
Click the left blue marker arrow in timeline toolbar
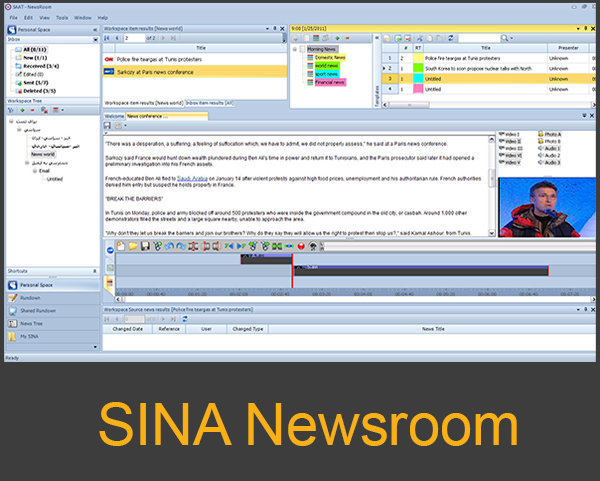229,246
